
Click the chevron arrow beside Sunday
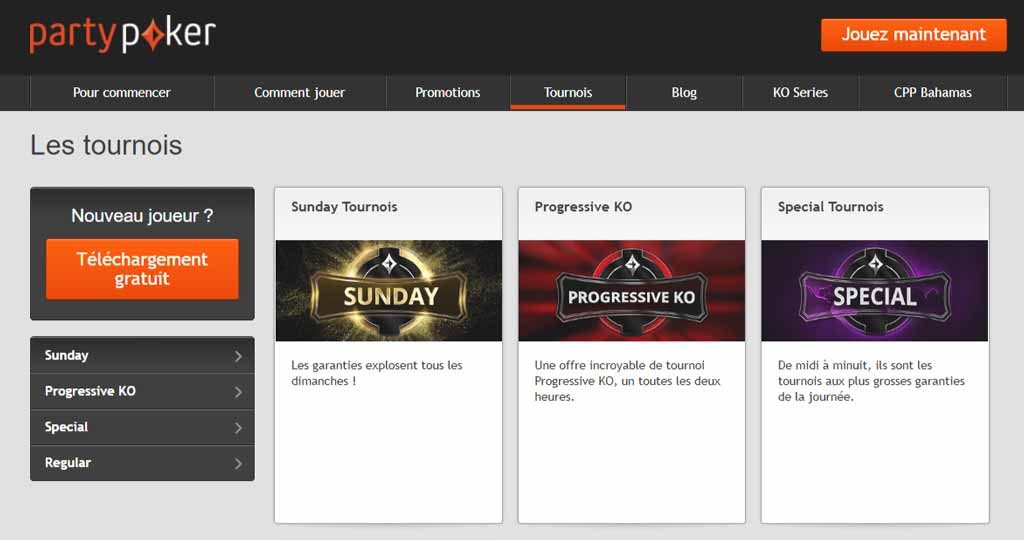pos(238,356)
